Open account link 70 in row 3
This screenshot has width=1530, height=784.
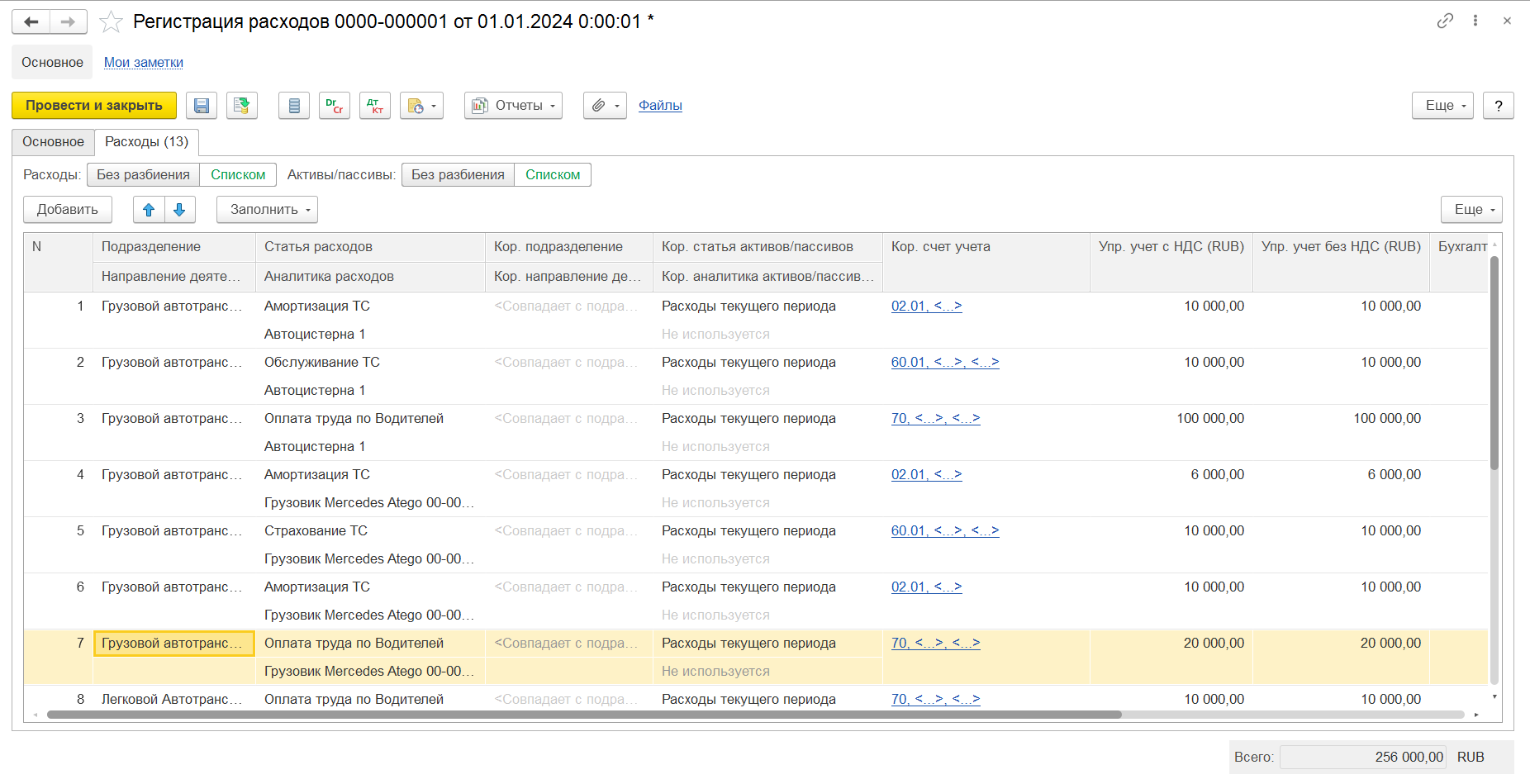click(935, 419)
